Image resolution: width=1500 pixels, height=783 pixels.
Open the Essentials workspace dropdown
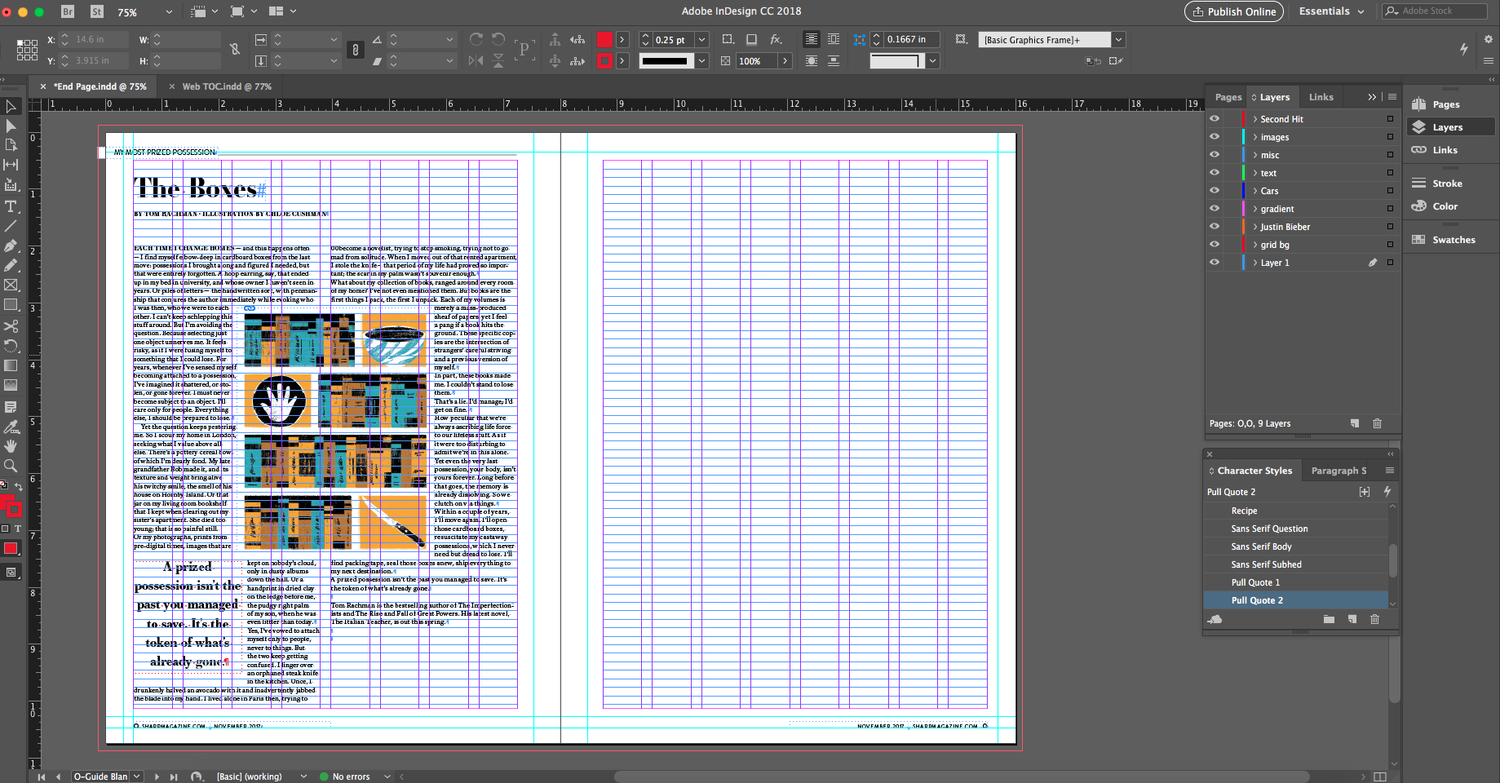click(x=1331, y=12)
